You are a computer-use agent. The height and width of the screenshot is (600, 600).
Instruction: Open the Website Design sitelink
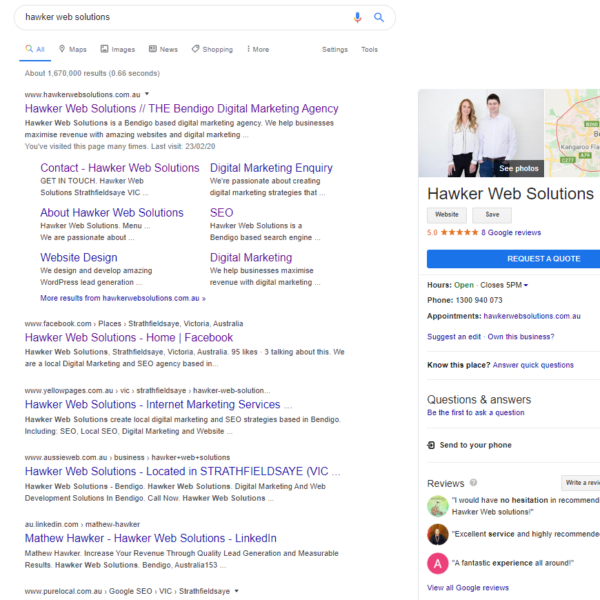[79, 258]
